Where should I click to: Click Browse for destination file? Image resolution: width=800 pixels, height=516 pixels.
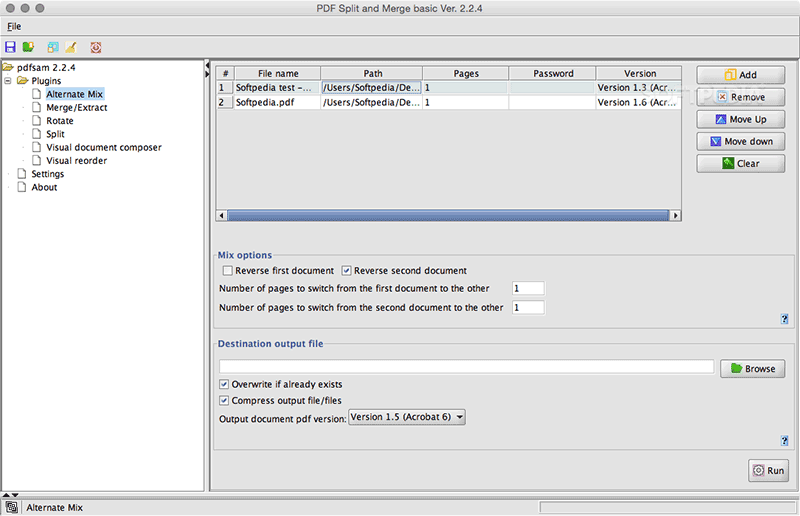coord(753,368)
